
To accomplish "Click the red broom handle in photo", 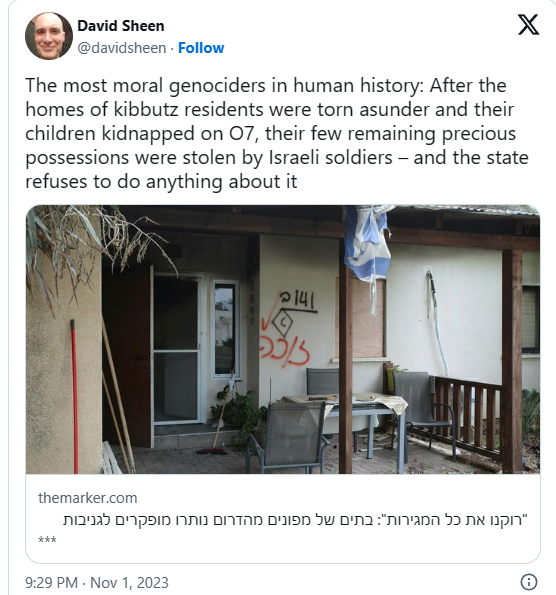I will (x=74, y=396).
